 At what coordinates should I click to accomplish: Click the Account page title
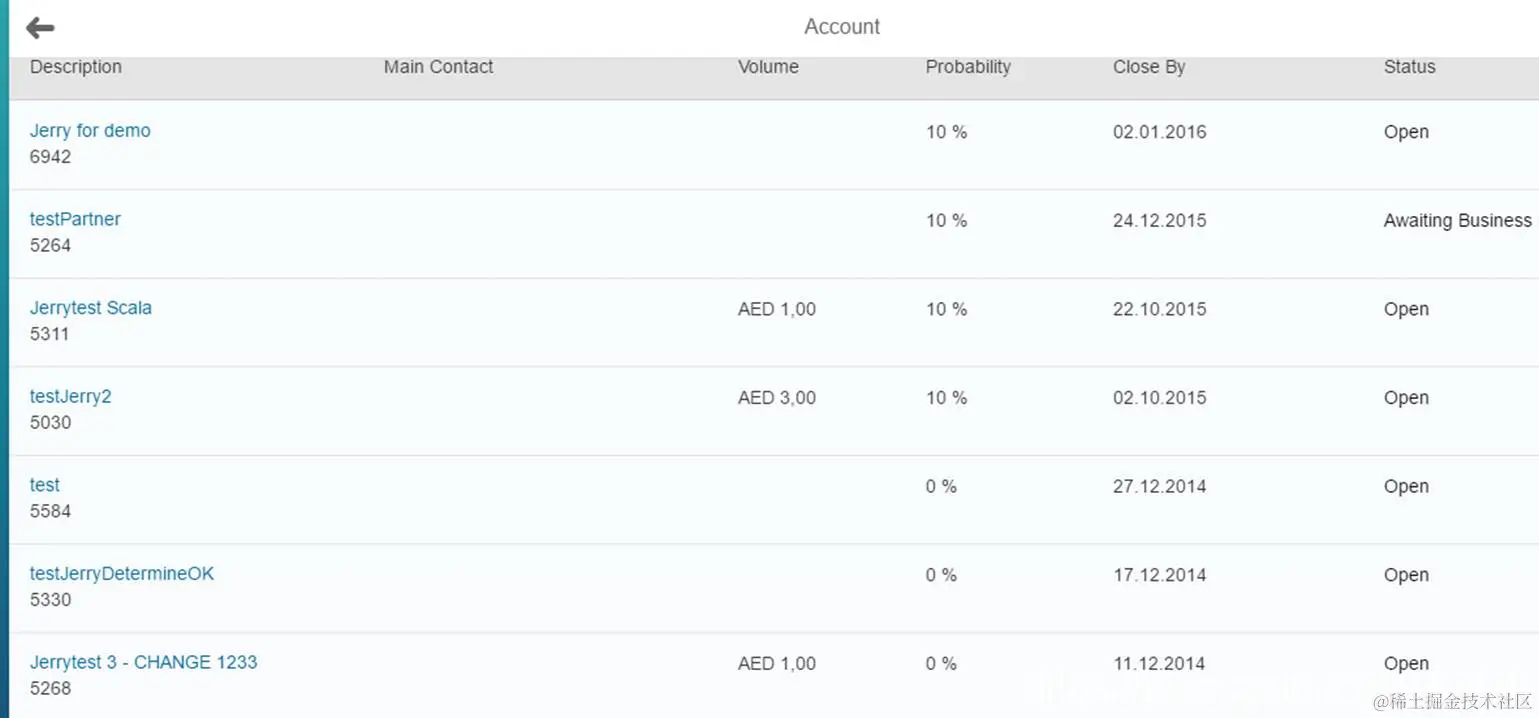coord(842,27)
